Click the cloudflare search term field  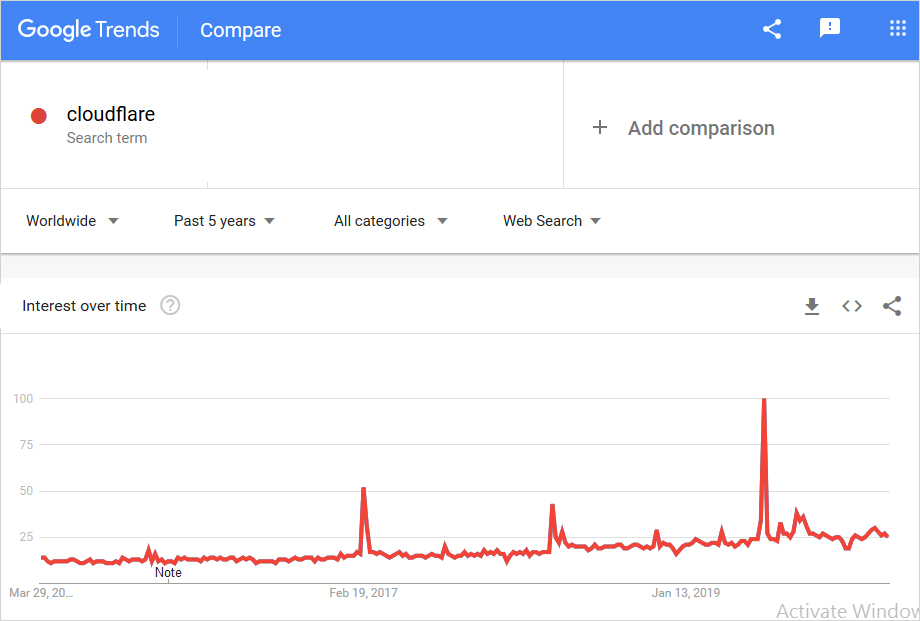click(111, 114)
